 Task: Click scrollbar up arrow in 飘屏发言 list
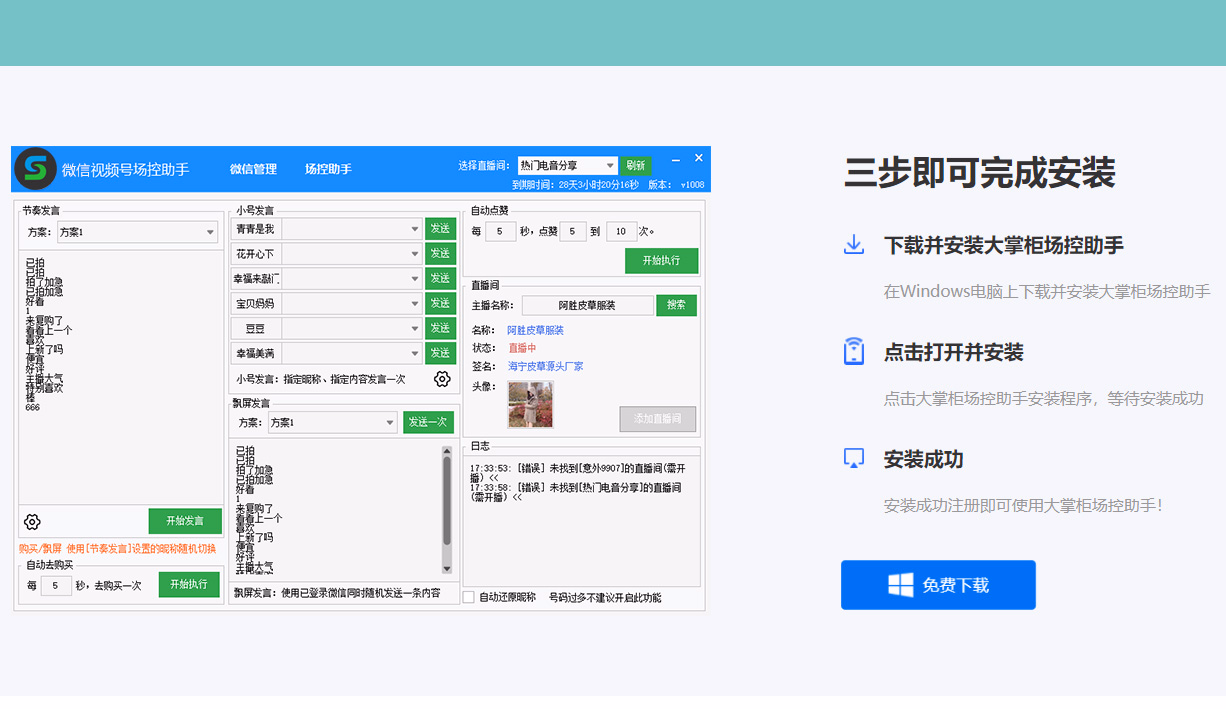447,452
